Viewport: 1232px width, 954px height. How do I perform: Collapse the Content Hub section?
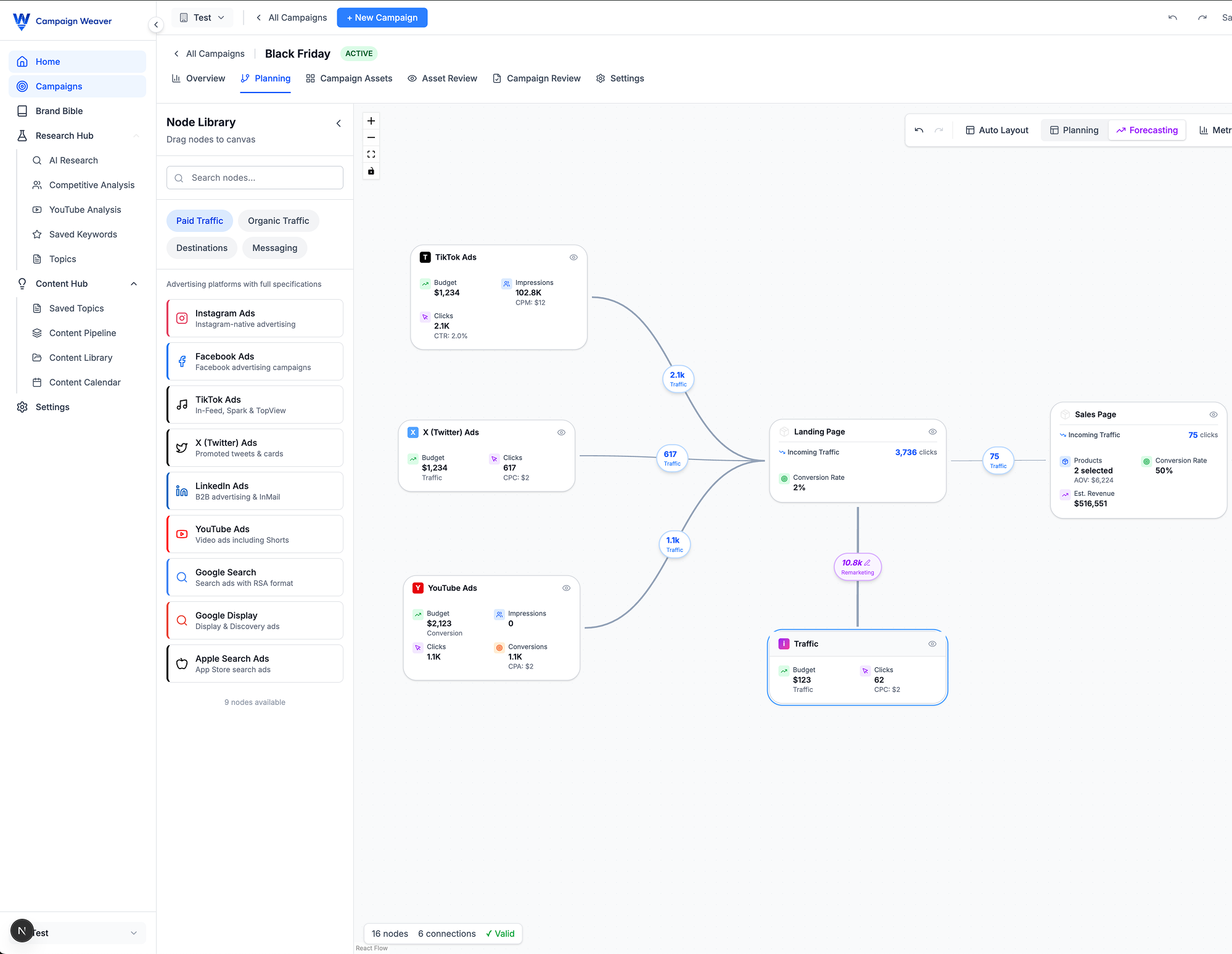(134, 284)
